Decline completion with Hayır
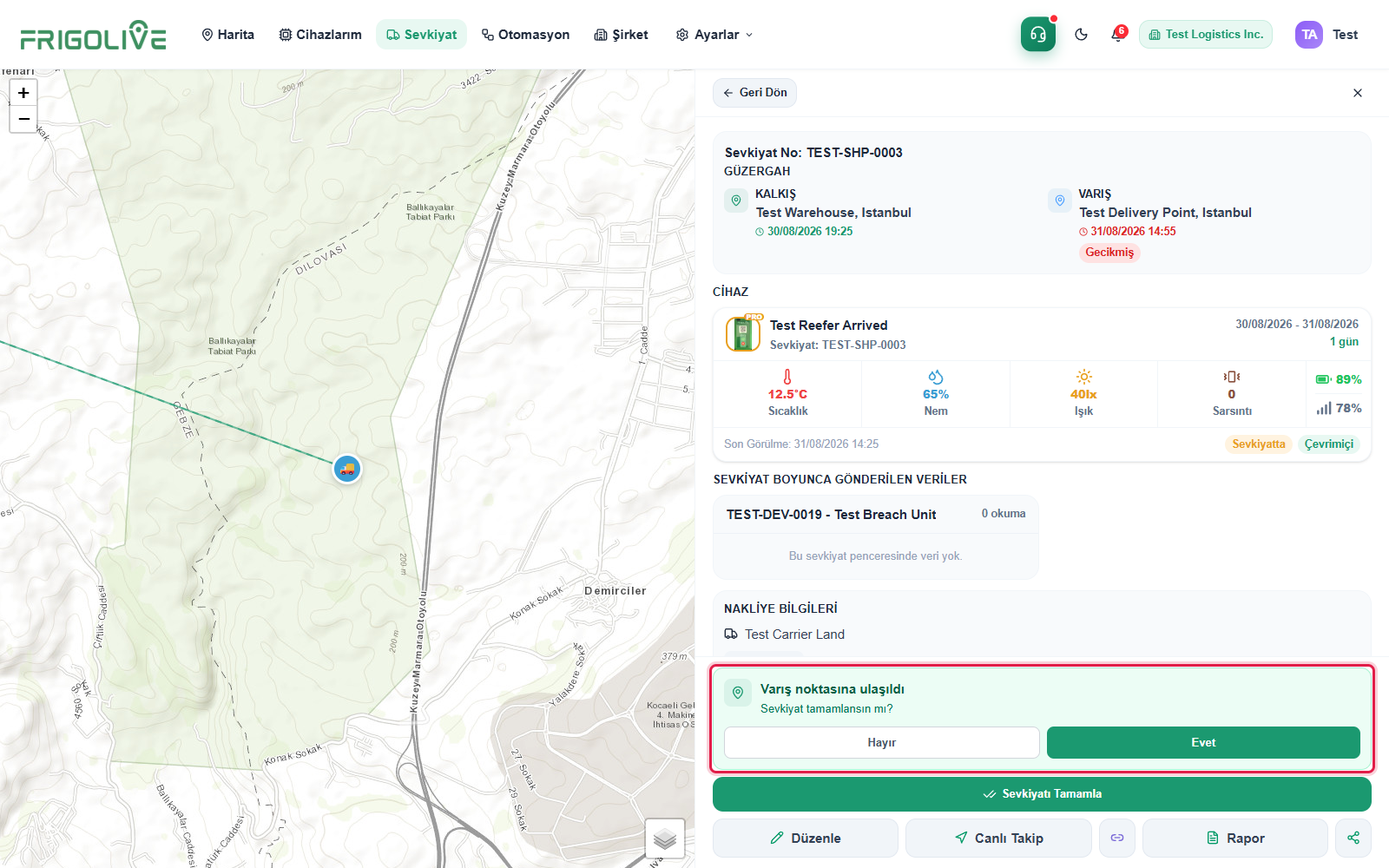 coord(881,743)
